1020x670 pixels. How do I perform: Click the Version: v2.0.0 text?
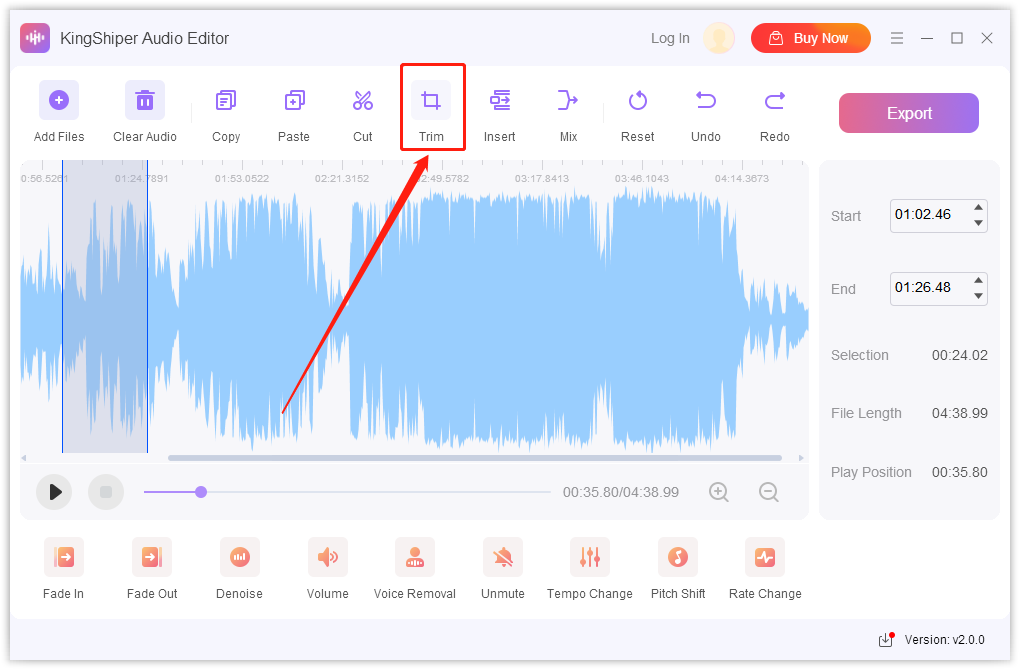click(x=945, y=640)
